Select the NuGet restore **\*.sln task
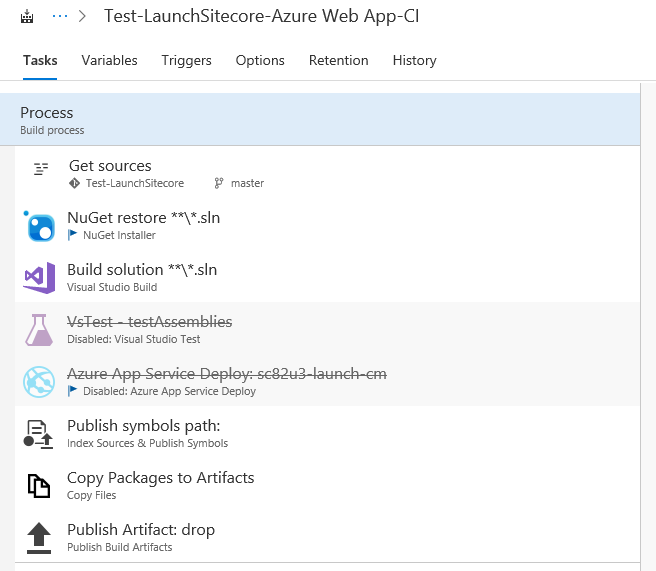 point(327,225)
